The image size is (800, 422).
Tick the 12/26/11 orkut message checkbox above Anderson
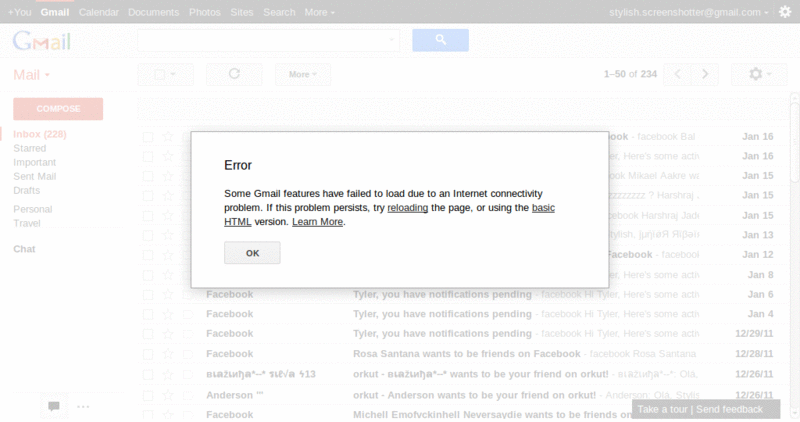point(148,375)
